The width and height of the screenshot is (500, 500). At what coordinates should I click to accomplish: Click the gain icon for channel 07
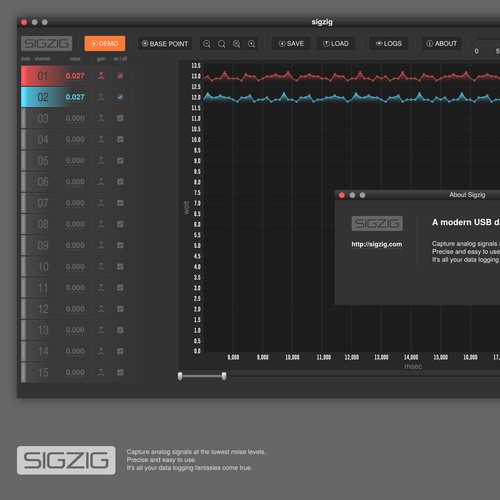101,203
